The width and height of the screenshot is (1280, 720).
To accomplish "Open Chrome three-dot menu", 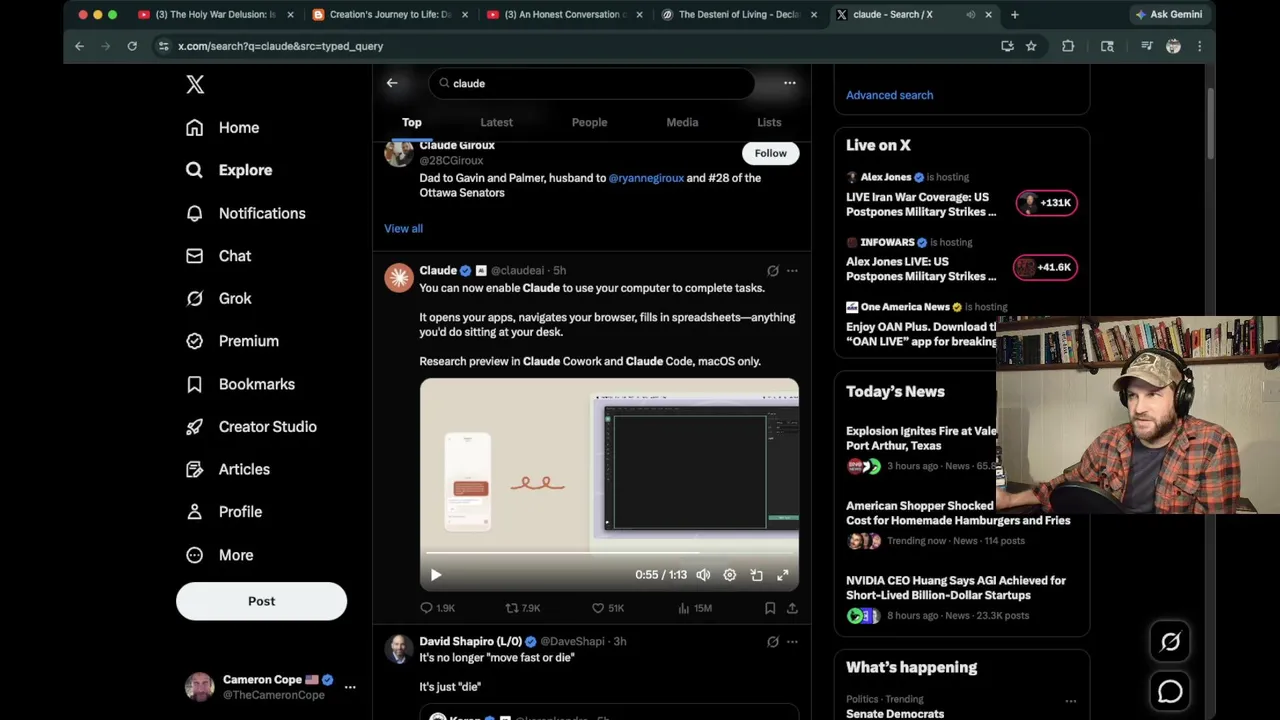I will tap(1199, 46).
